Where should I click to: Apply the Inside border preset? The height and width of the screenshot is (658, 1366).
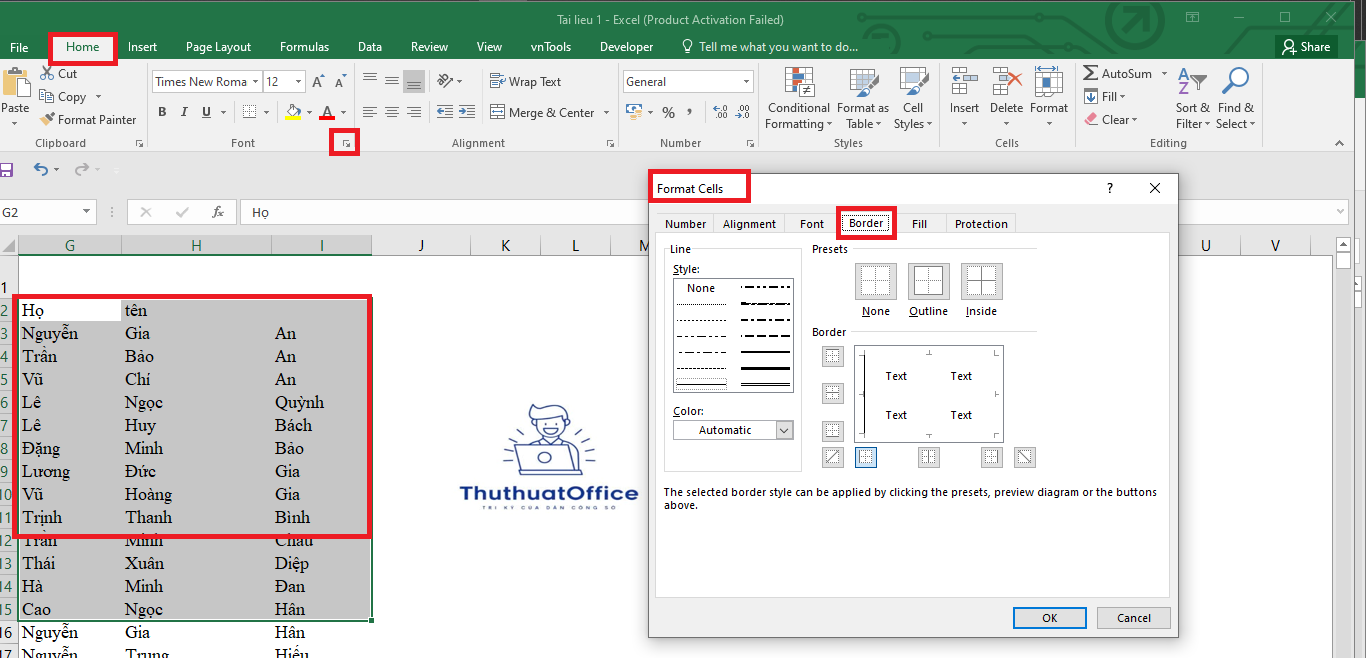tap(981, 281)
